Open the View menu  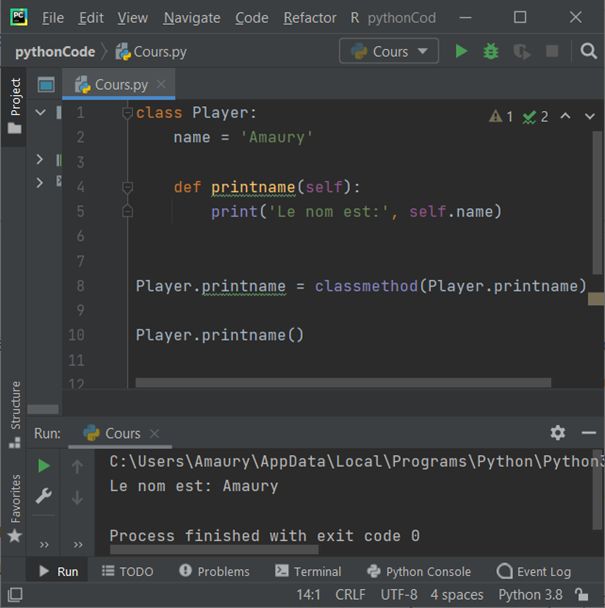133,18
